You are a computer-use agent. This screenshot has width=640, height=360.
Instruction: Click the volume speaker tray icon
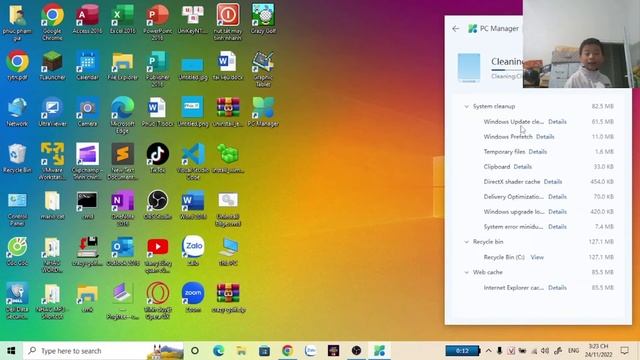[544, 351]
